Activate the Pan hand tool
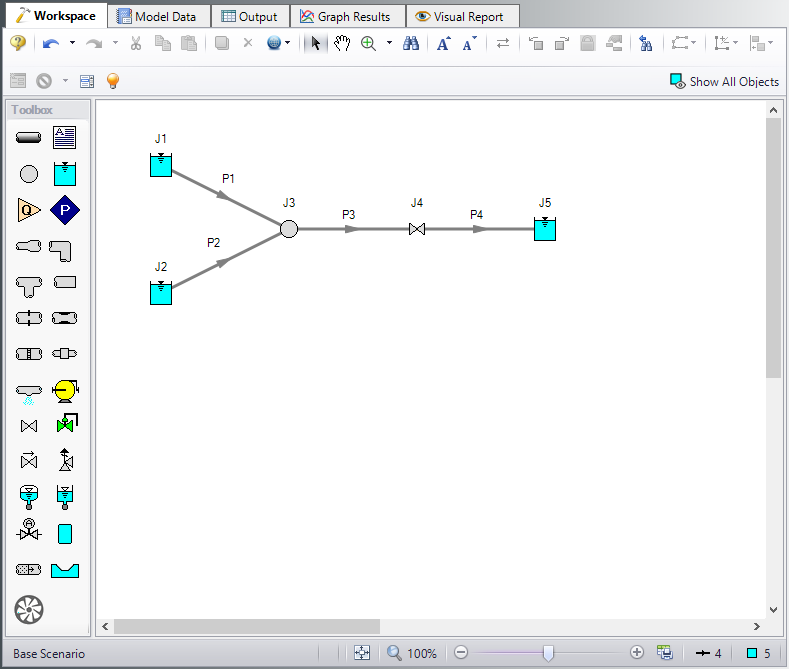 coord(342,43)
